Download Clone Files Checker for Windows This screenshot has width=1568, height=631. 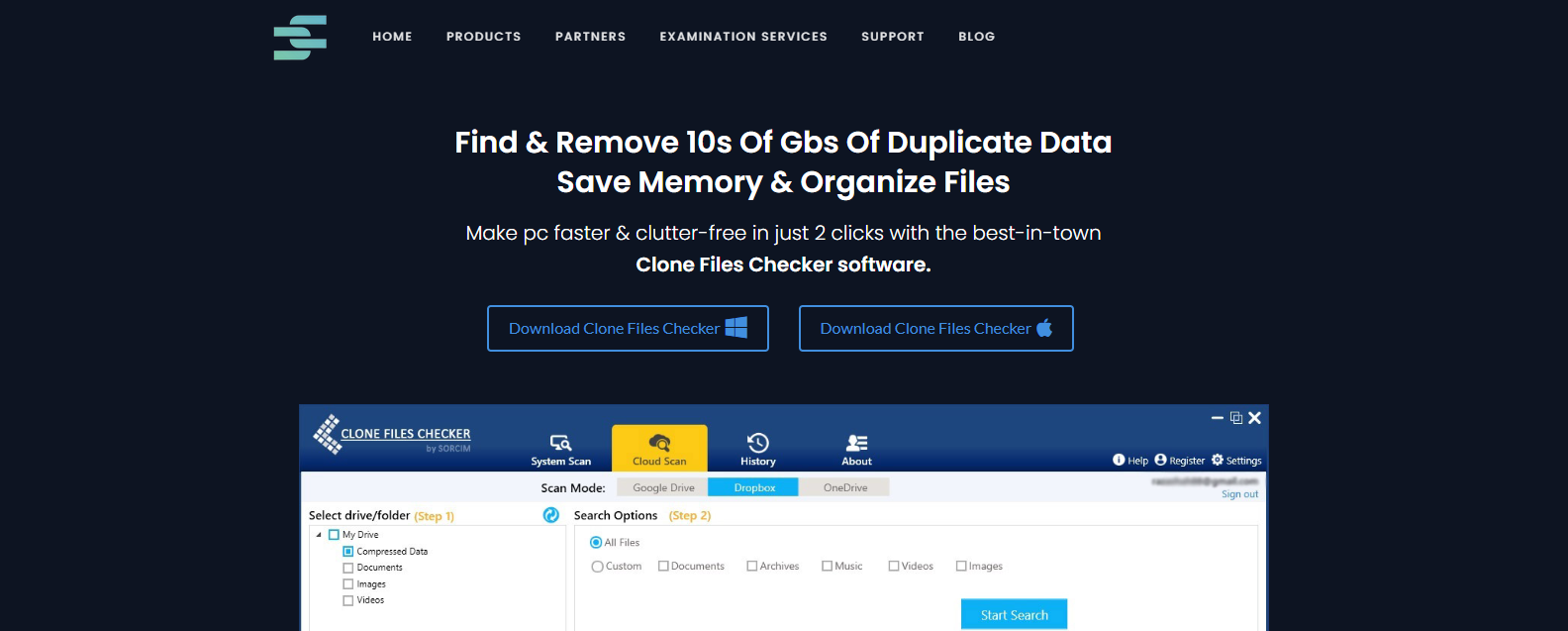coord(628,328)
